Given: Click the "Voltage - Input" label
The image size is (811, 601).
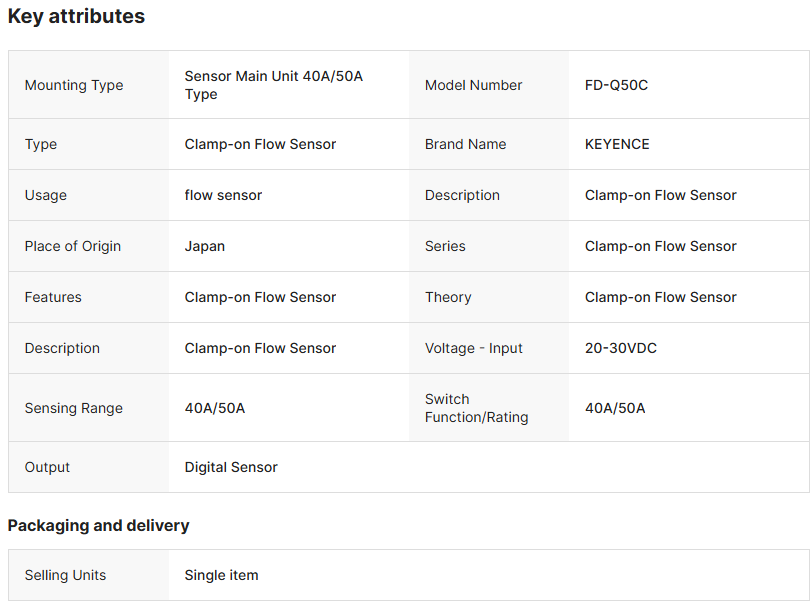Looking at the screenshot, I should point(474,348).
